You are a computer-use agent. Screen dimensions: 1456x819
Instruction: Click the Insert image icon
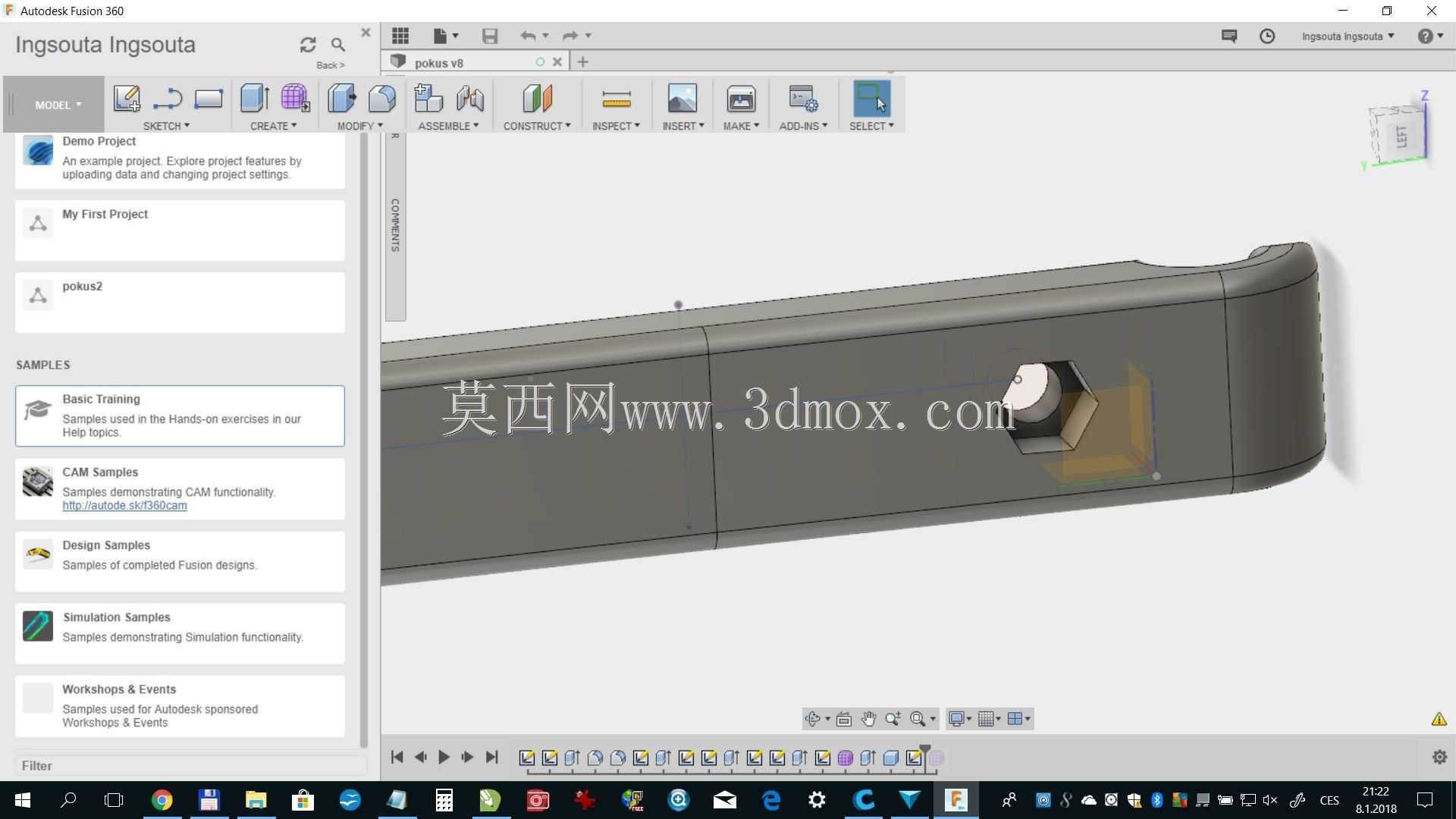pyautogui.click(x=682, y=99)
